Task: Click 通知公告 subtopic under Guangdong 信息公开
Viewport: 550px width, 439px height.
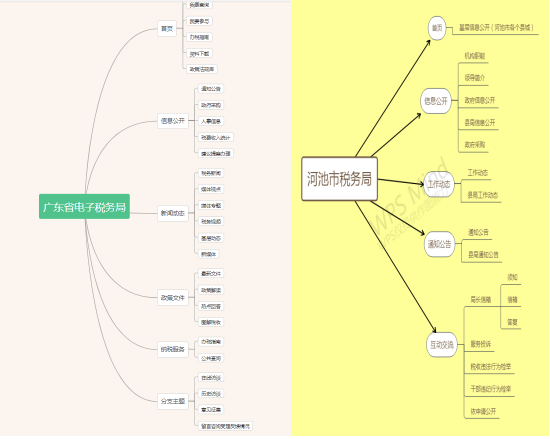Action: point(211,89)
